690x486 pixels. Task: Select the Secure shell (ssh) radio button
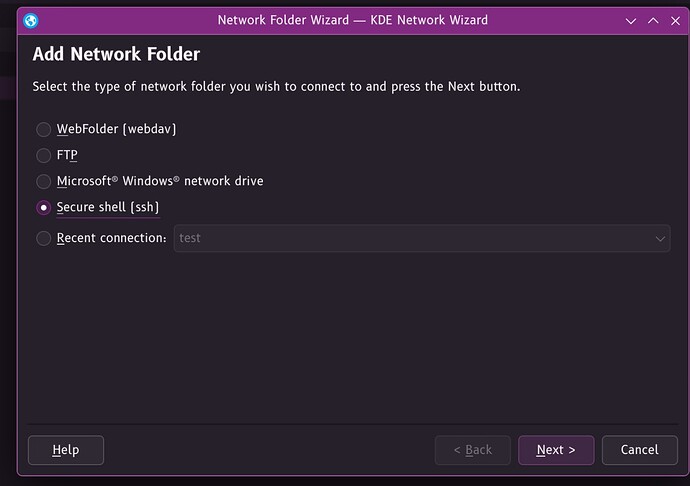44,208
